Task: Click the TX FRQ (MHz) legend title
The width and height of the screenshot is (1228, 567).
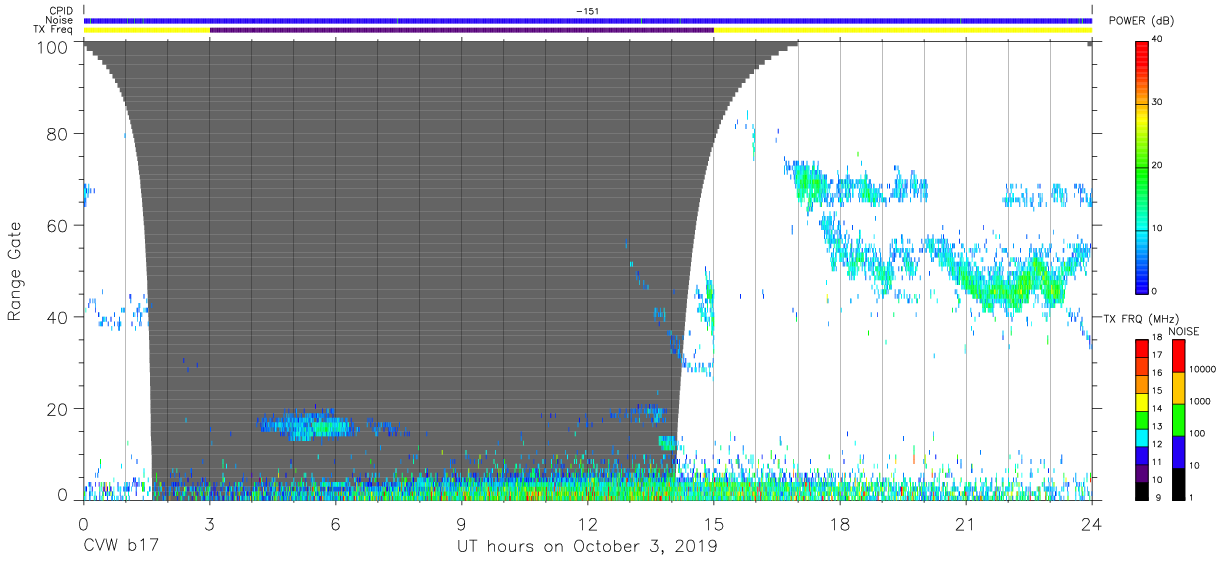Action: pyautogui.click(x=1141, y=318)
